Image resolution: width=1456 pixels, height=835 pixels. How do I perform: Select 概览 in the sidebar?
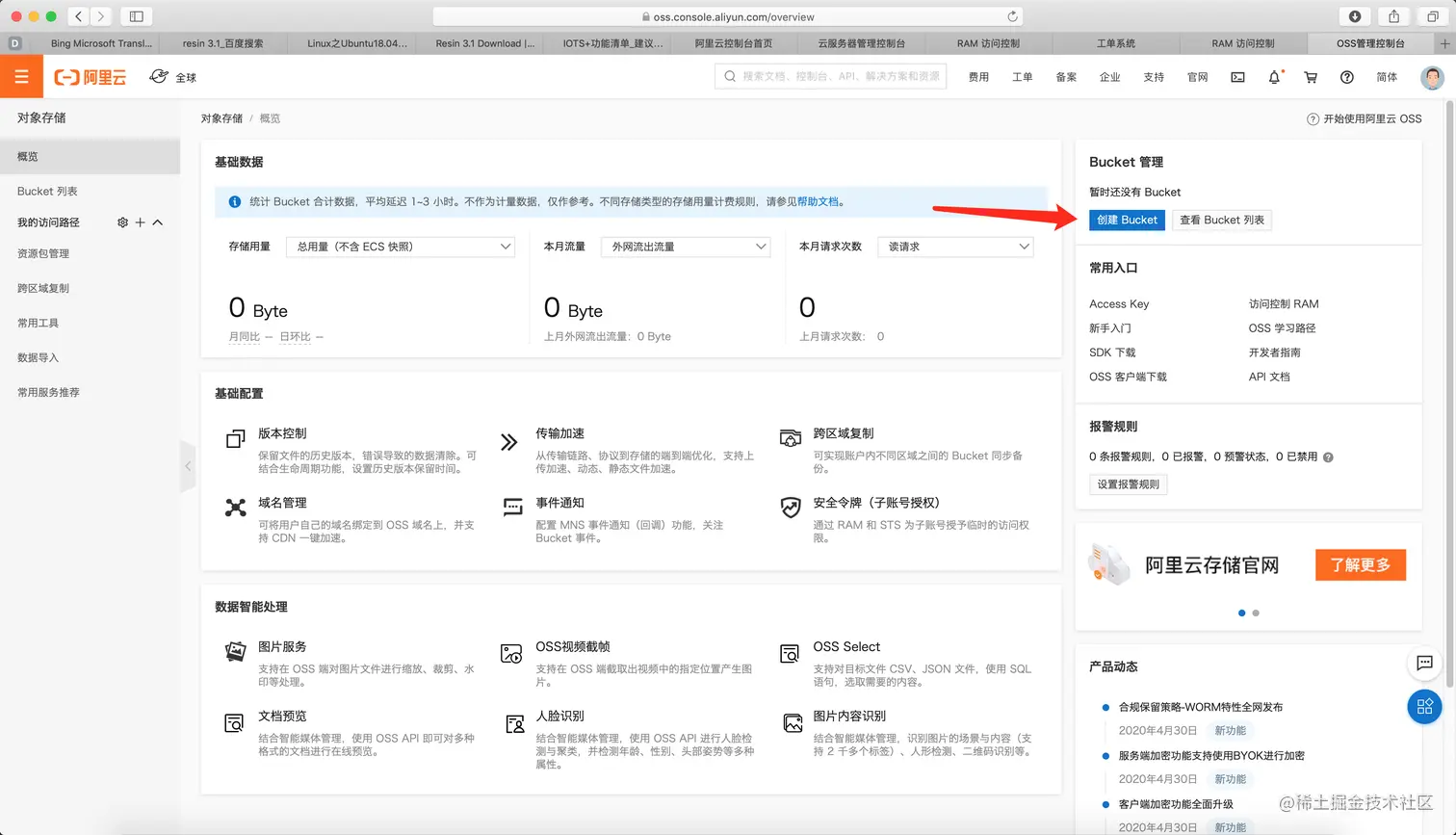90,156
